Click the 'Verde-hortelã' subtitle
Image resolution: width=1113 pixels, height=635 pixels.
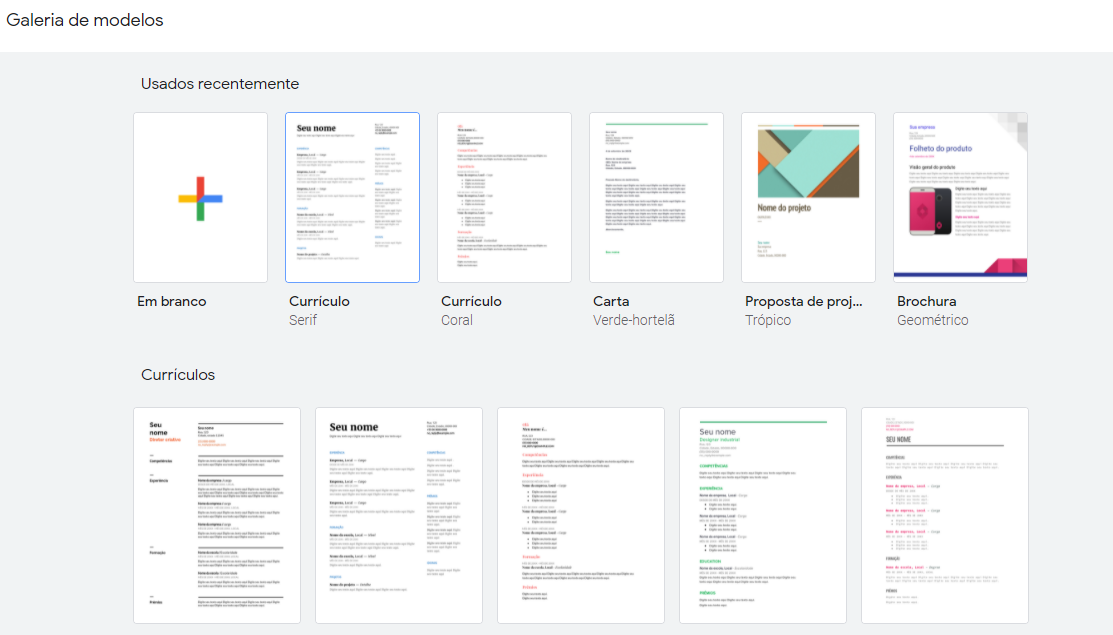tap(634, 320)
